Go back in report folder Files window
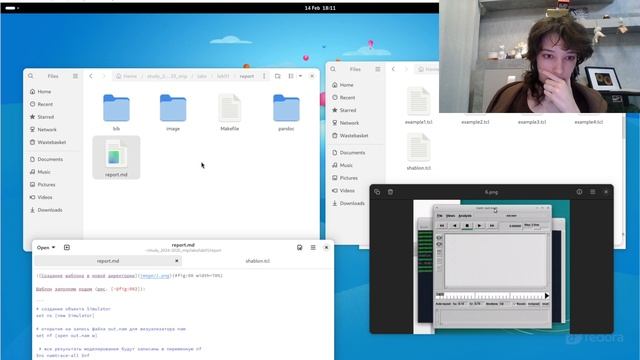Viewport: 640px width, 360px height. [x=91, y=76]
